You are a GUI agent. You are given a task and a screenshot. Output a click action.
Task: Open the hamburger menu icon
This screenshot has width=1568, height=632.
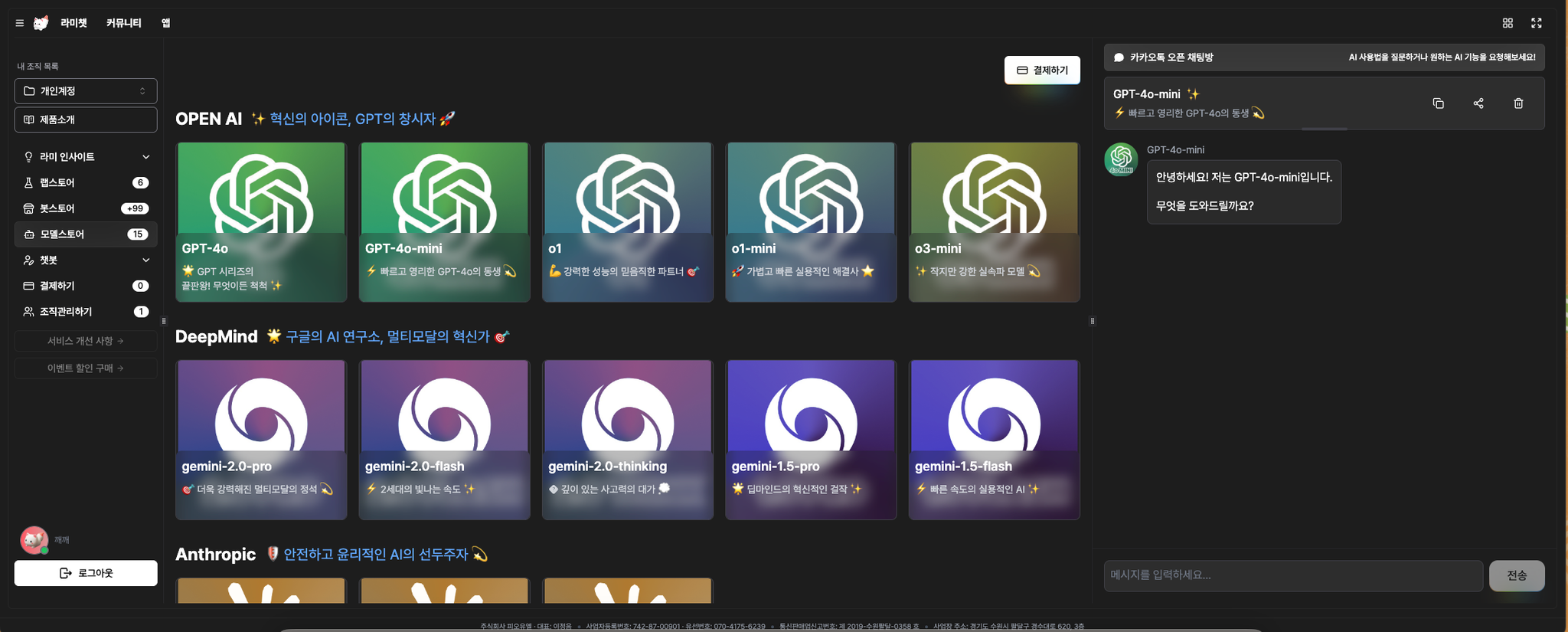(x=20, y=23)
